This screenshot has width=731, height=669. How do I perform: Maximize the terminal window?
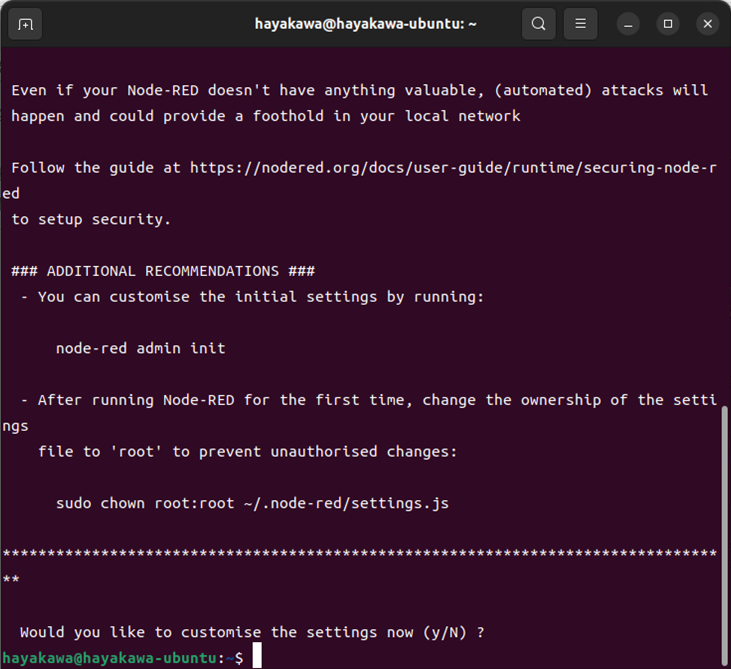(668, 24)
